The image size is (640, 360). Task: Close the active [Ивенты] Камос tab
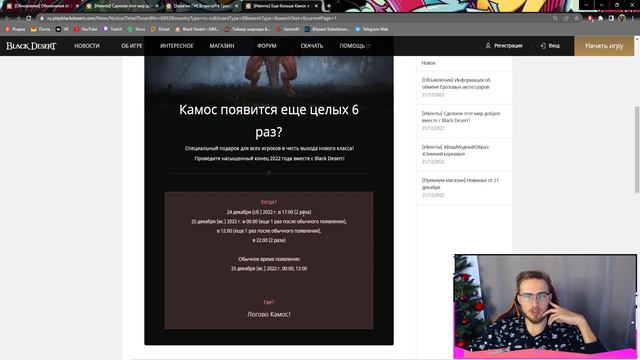pyautogui.click(x=316, y=6)
